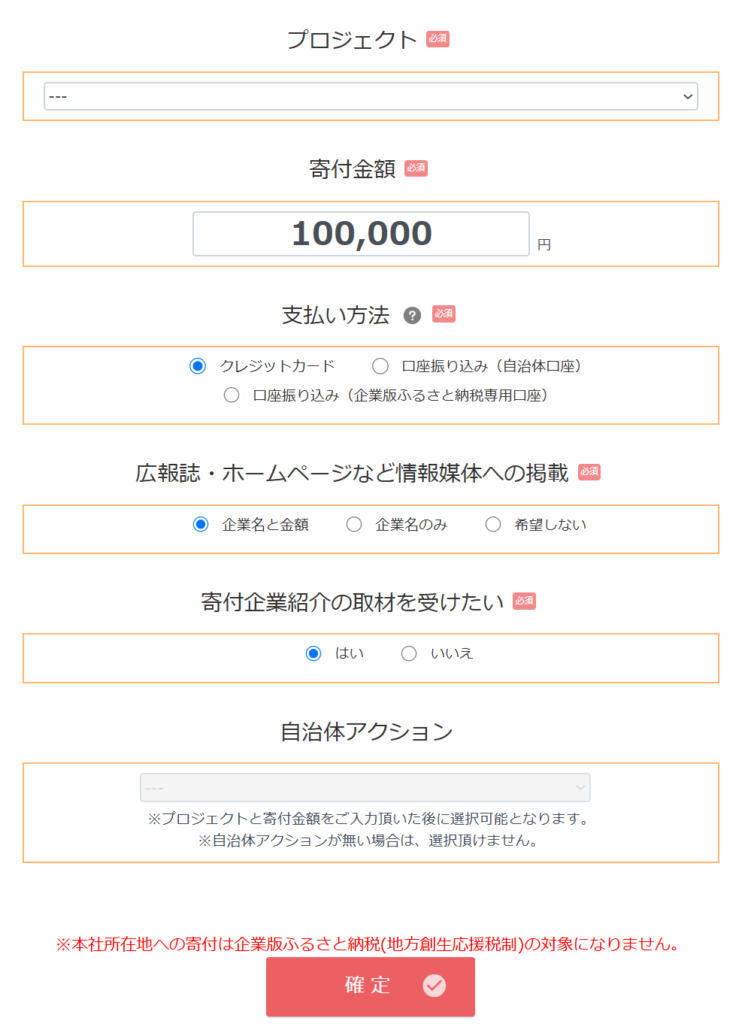Click the 必須 badge next to プロジェクト
The height and width of the screenshot is (1024, 751).
438,39
